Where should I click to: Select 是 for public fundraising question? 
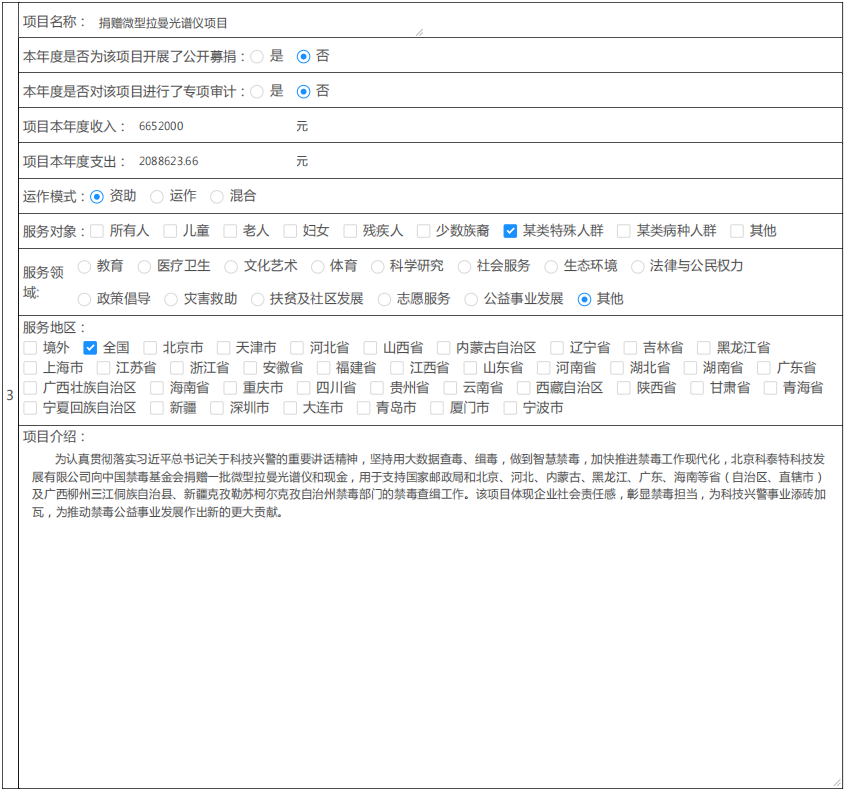tap(257, 57)
